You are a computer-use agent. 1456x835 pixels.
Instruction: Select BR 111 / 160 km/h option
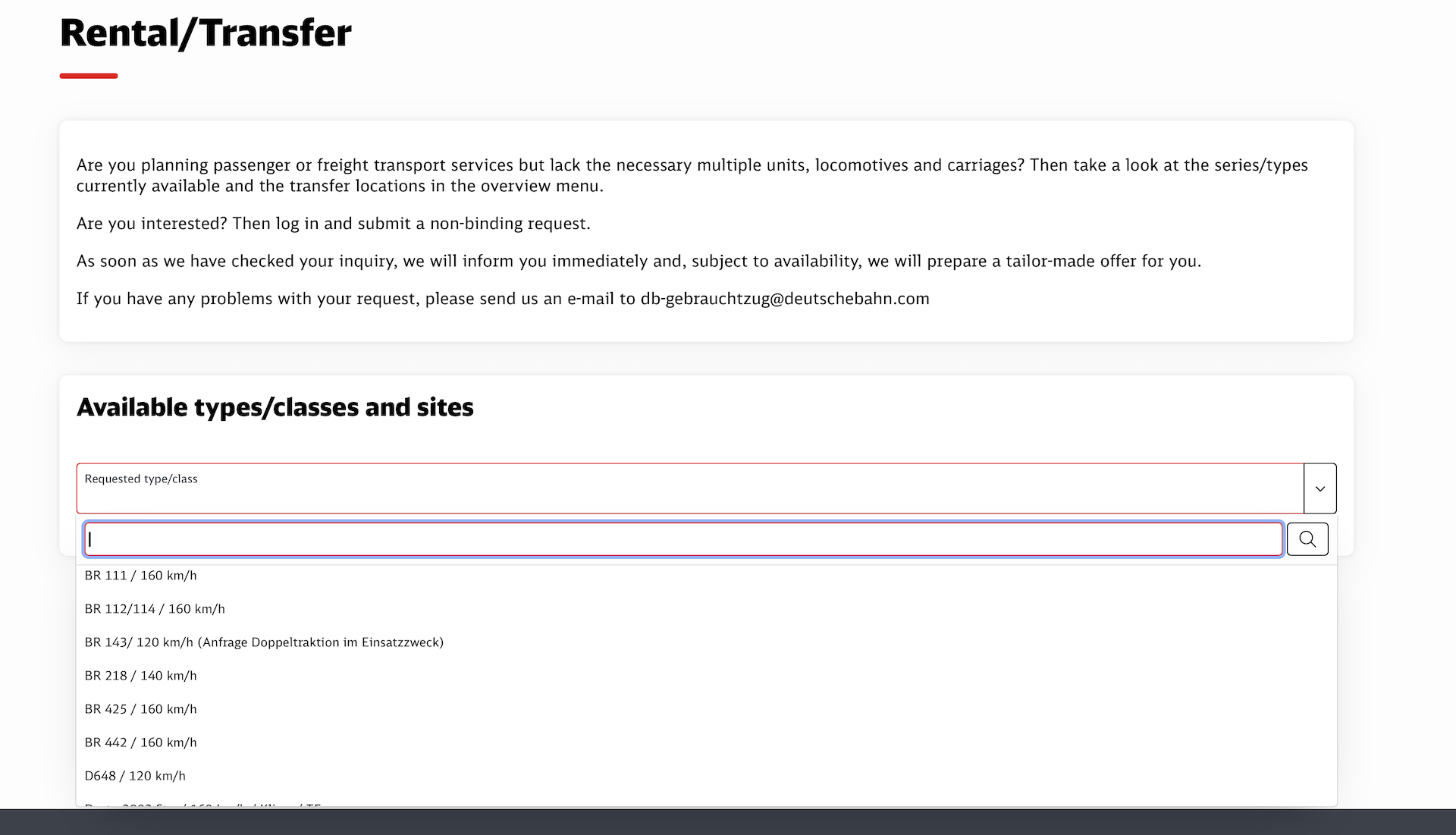(x=141, y=576)
